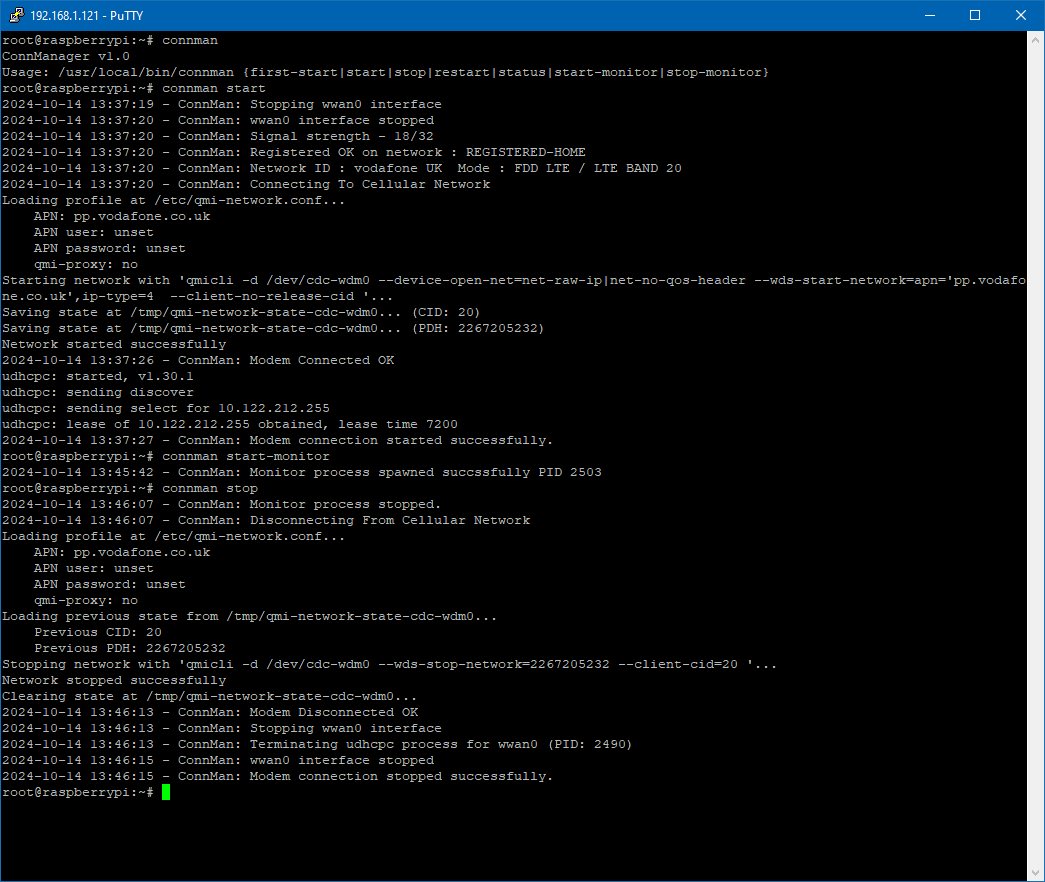
Task: Click the 13:46:15 'wwan0 interface stopped' line
Action: click(x=218, y=760)
